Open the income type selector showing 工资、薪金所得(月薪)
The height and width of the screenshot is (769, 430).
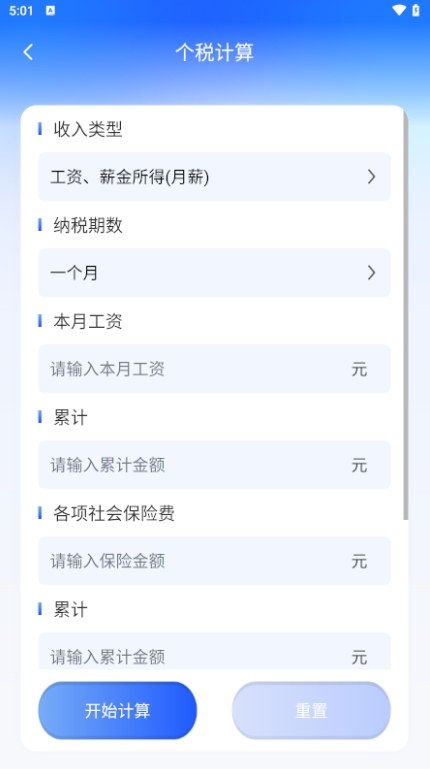click(x=214, y=177)
